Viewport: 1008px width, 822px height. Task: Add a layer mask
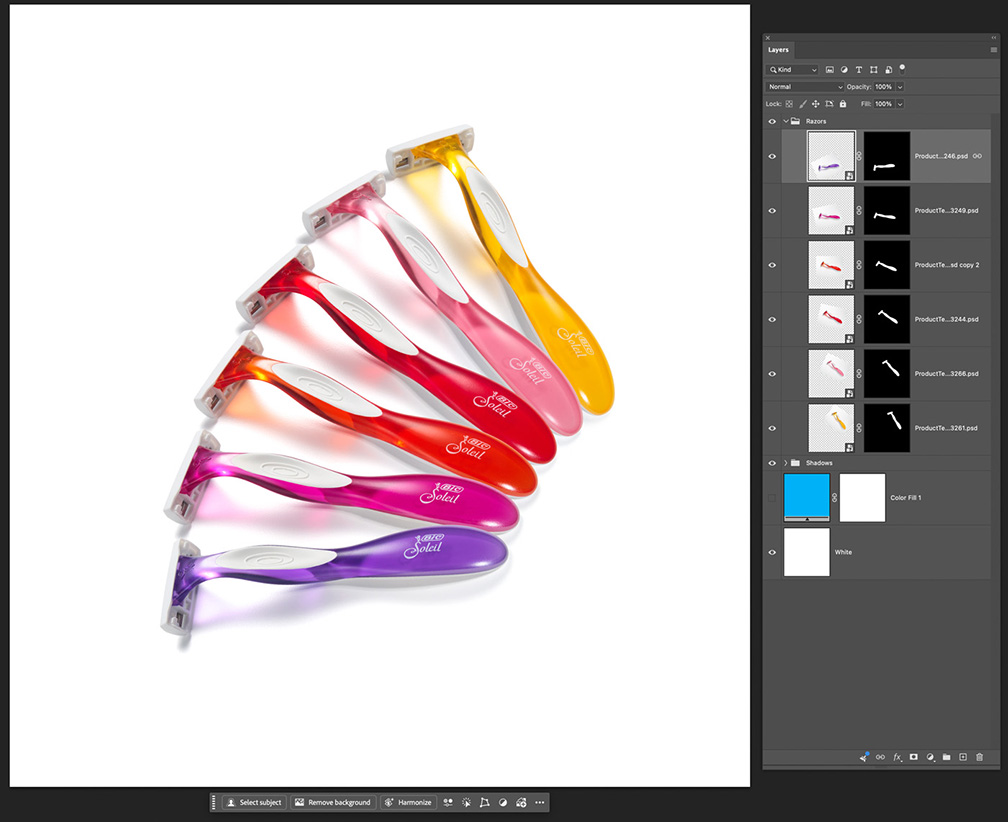[x=914, y=757]
